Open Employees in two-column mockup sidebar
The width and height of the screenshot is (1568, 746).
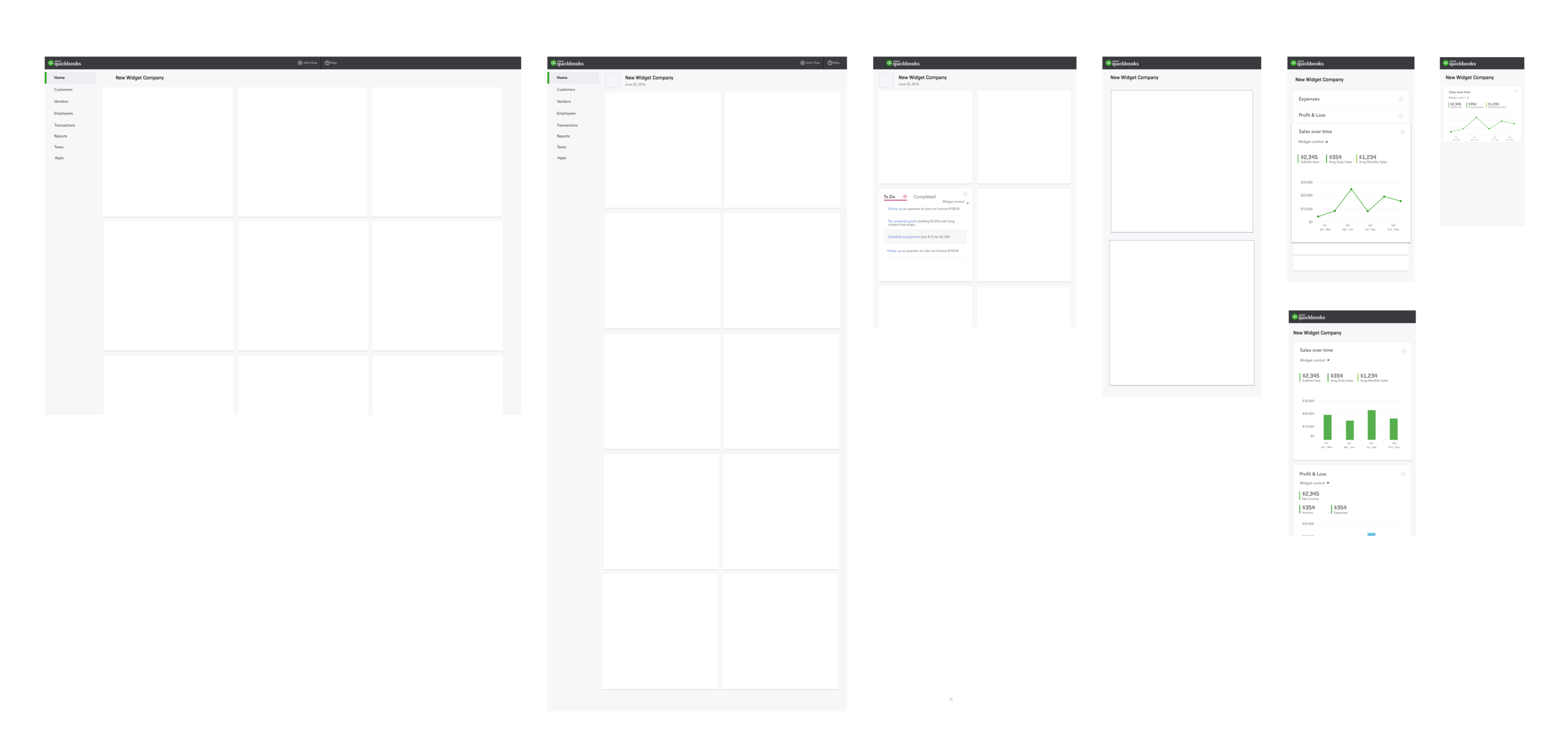(x=566, y=113)
